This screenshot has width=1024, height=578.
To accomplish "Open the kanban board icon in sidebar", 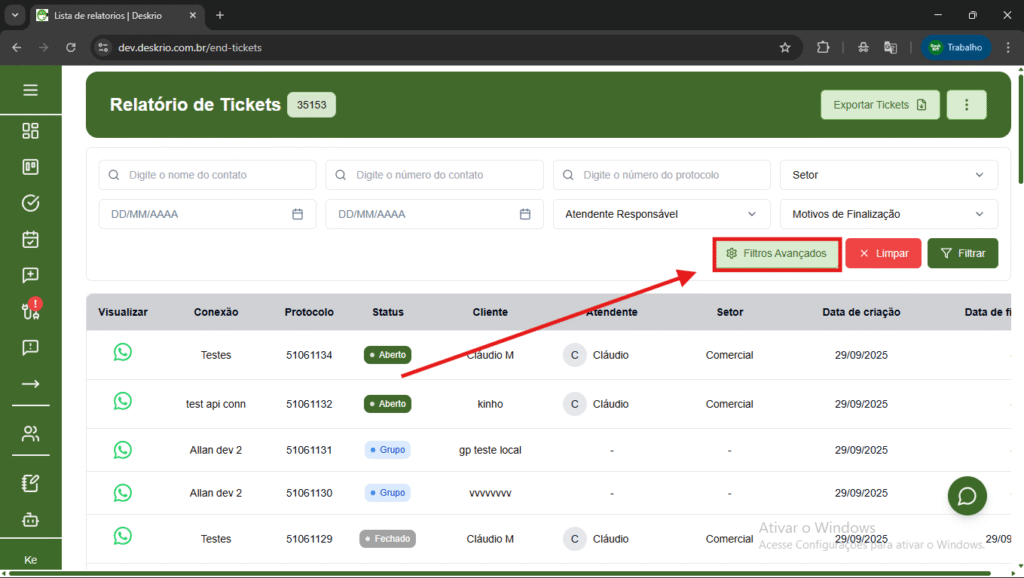I will tap(30, 167).
